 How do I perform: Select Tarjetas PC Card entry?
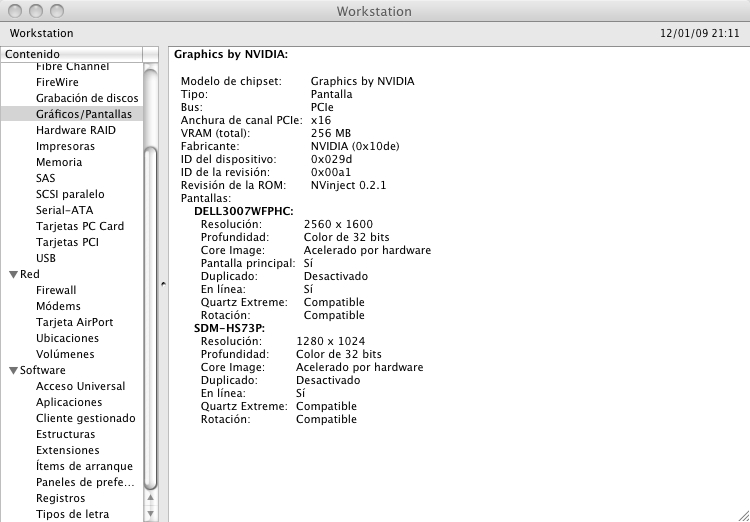pos(80,226)
